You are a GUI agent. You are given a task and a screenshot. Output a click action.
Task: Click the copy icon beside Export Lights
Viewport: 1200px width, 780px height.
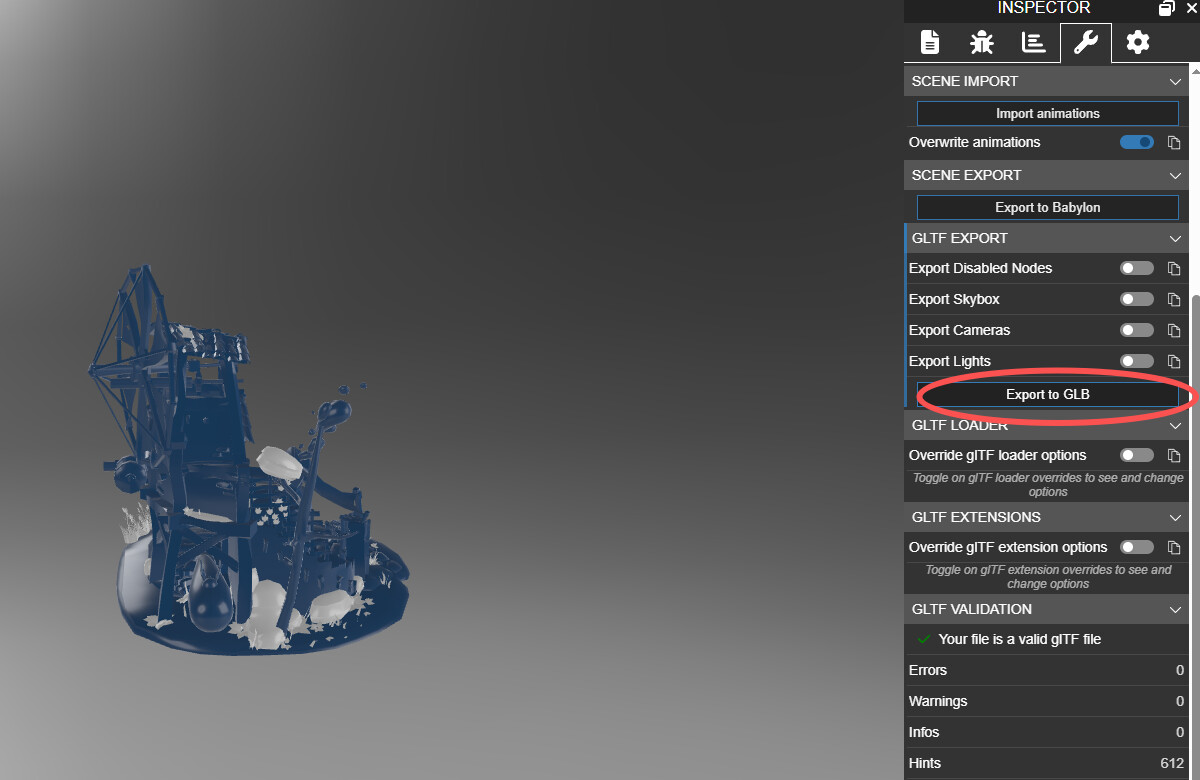(1173, 361)
